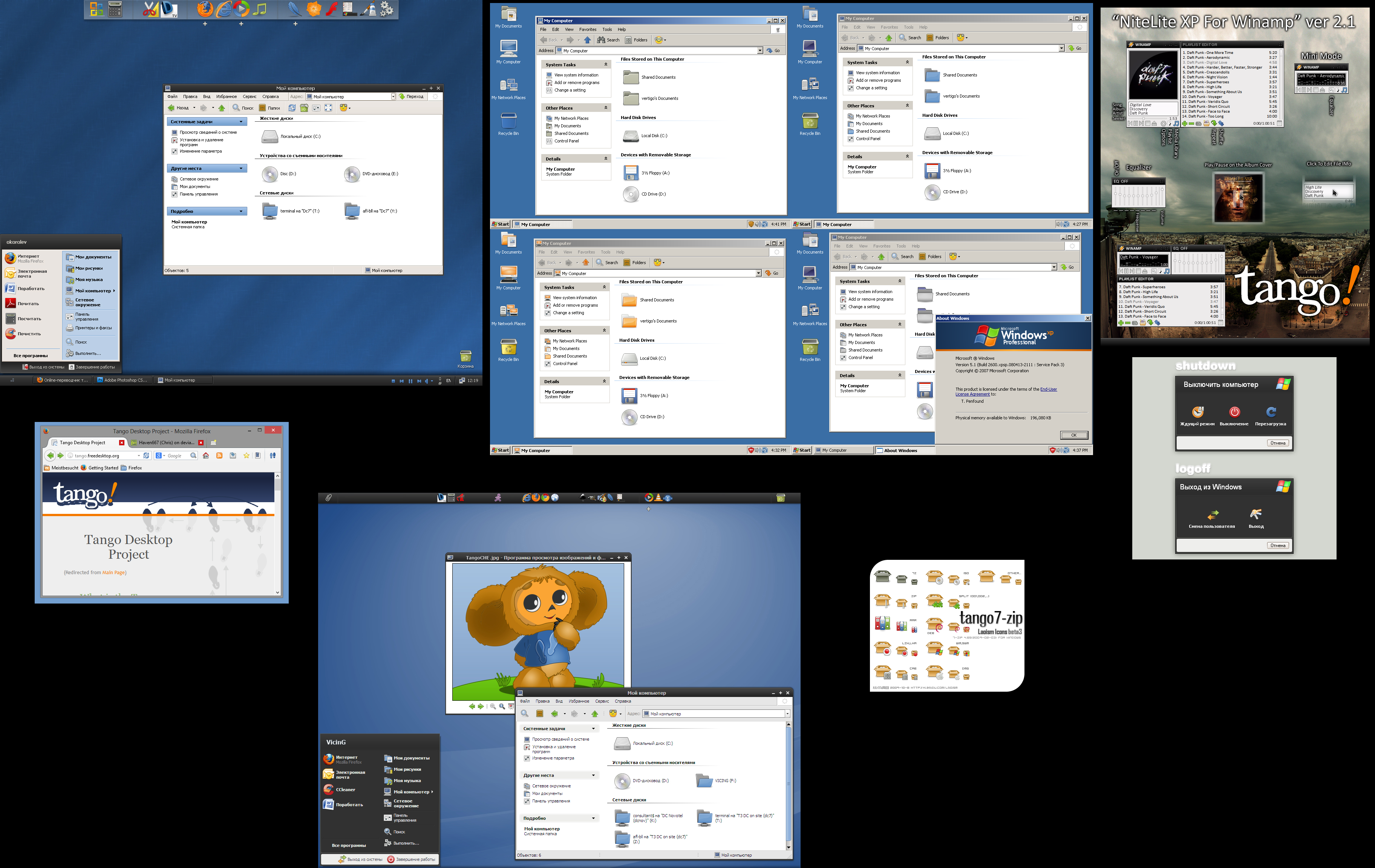Open the Getting Started bookmark in Firefox
1375x868 pixels.
point(100,468)
